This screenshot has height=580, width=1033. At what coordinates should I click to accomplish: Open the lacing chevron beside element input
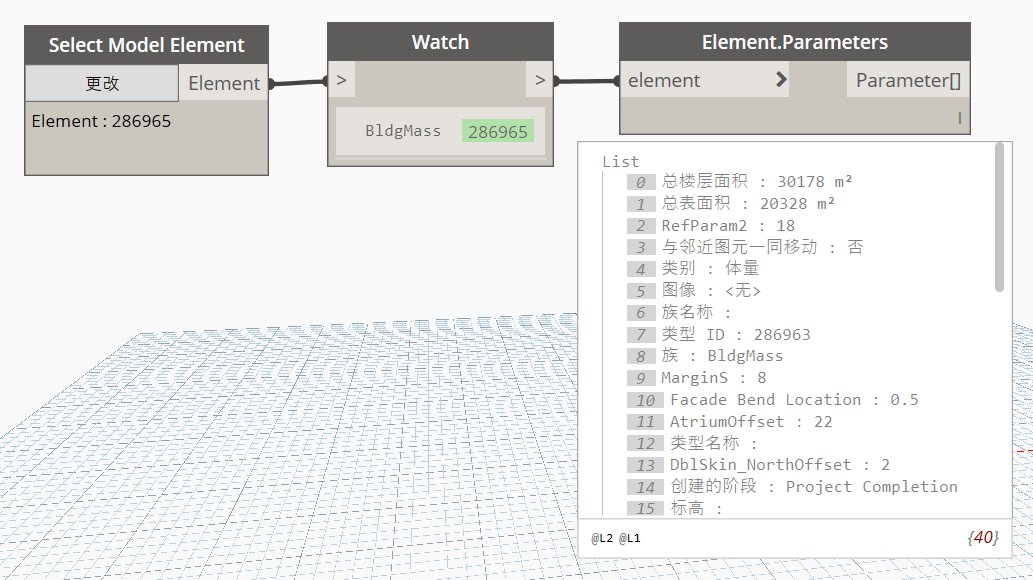781,80
